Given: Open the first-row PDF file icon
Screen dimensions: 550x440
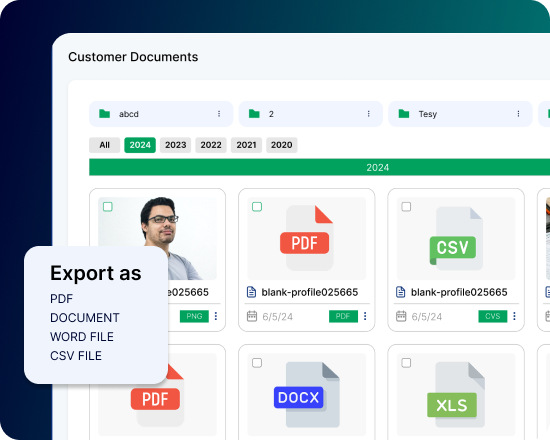Looking at the screenshot, I should coord(307,238).
